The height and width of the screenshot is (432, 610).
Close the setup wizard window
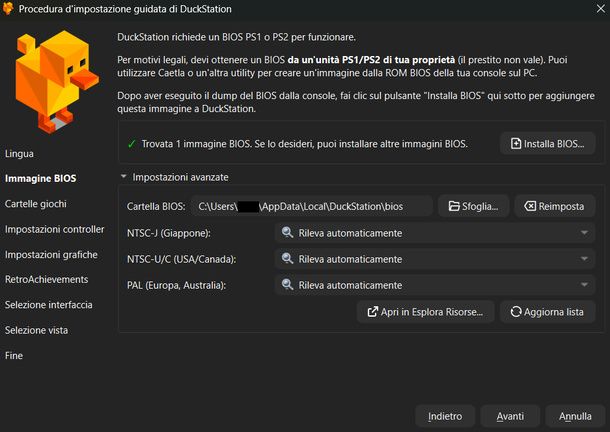601,9
